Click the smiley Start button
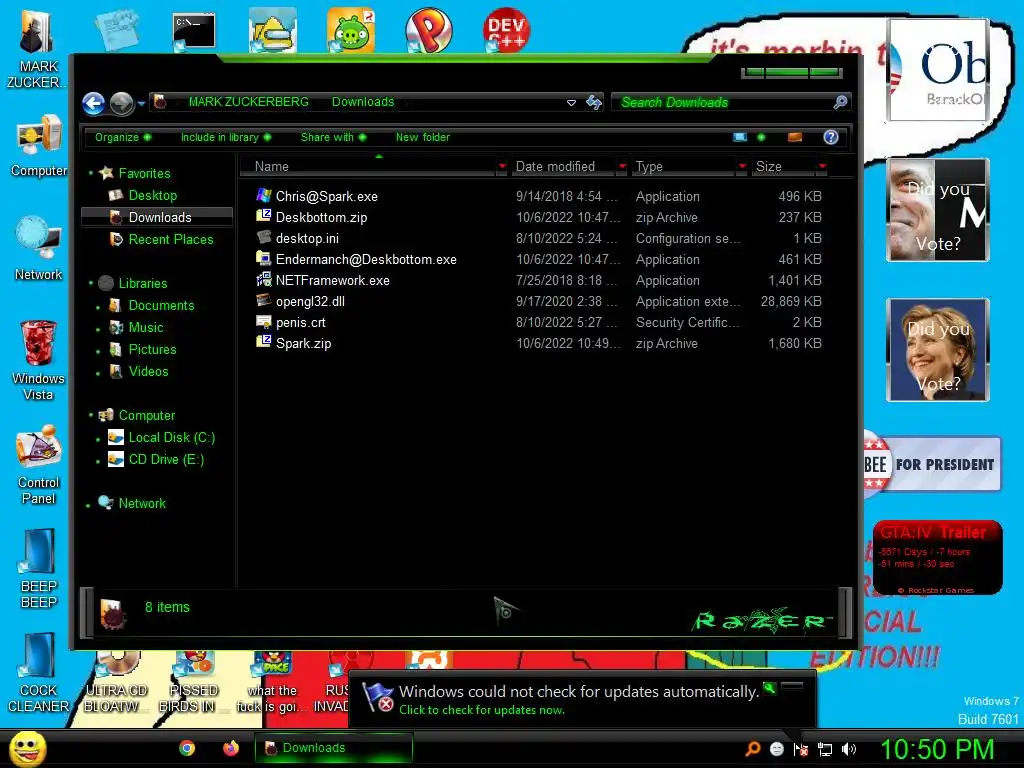This screenshot has height=768, width=1024. (27, 748)
